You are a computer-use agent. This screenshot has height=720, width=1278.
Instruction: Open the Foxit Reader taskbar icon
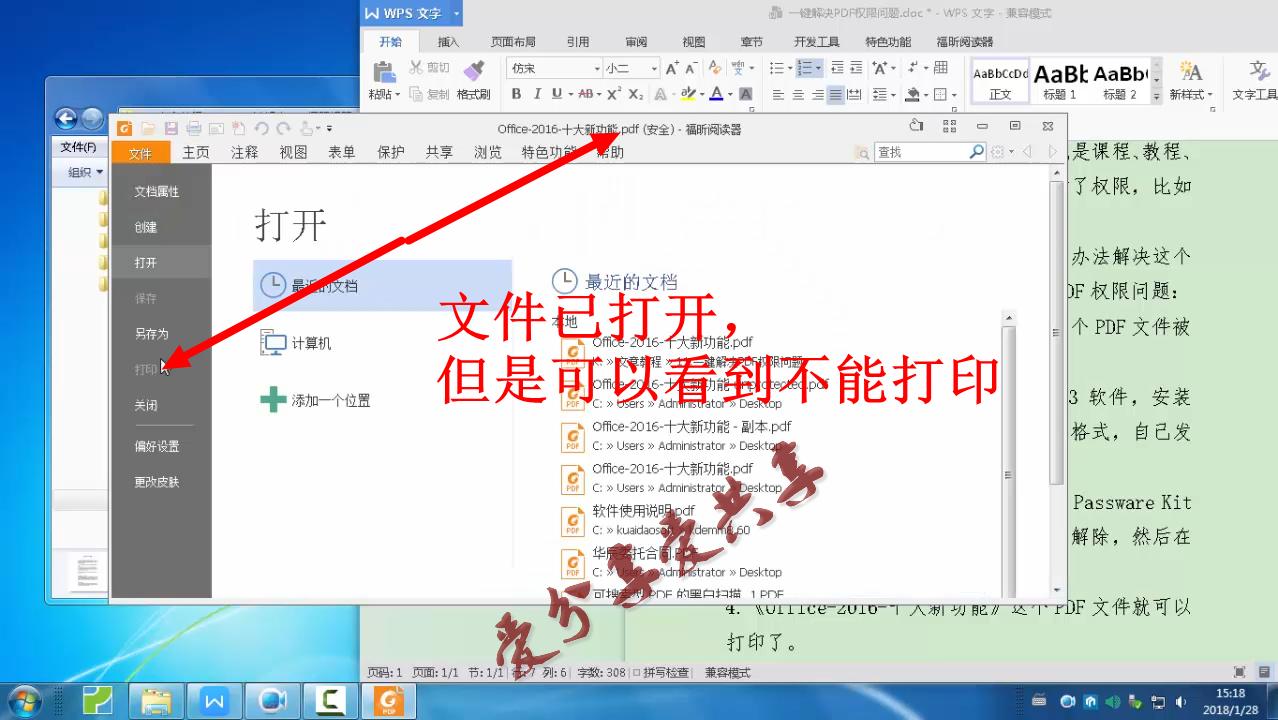[389, 700]
